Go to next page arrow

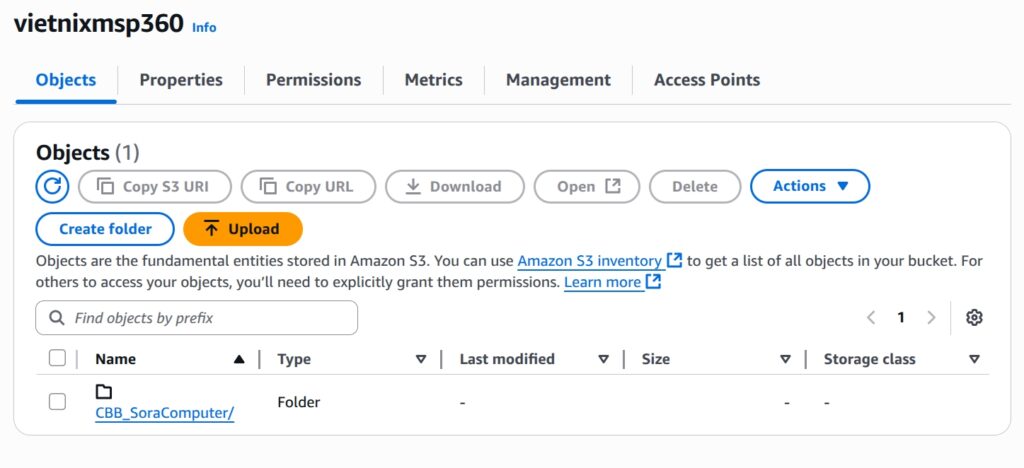pos(931,318)
